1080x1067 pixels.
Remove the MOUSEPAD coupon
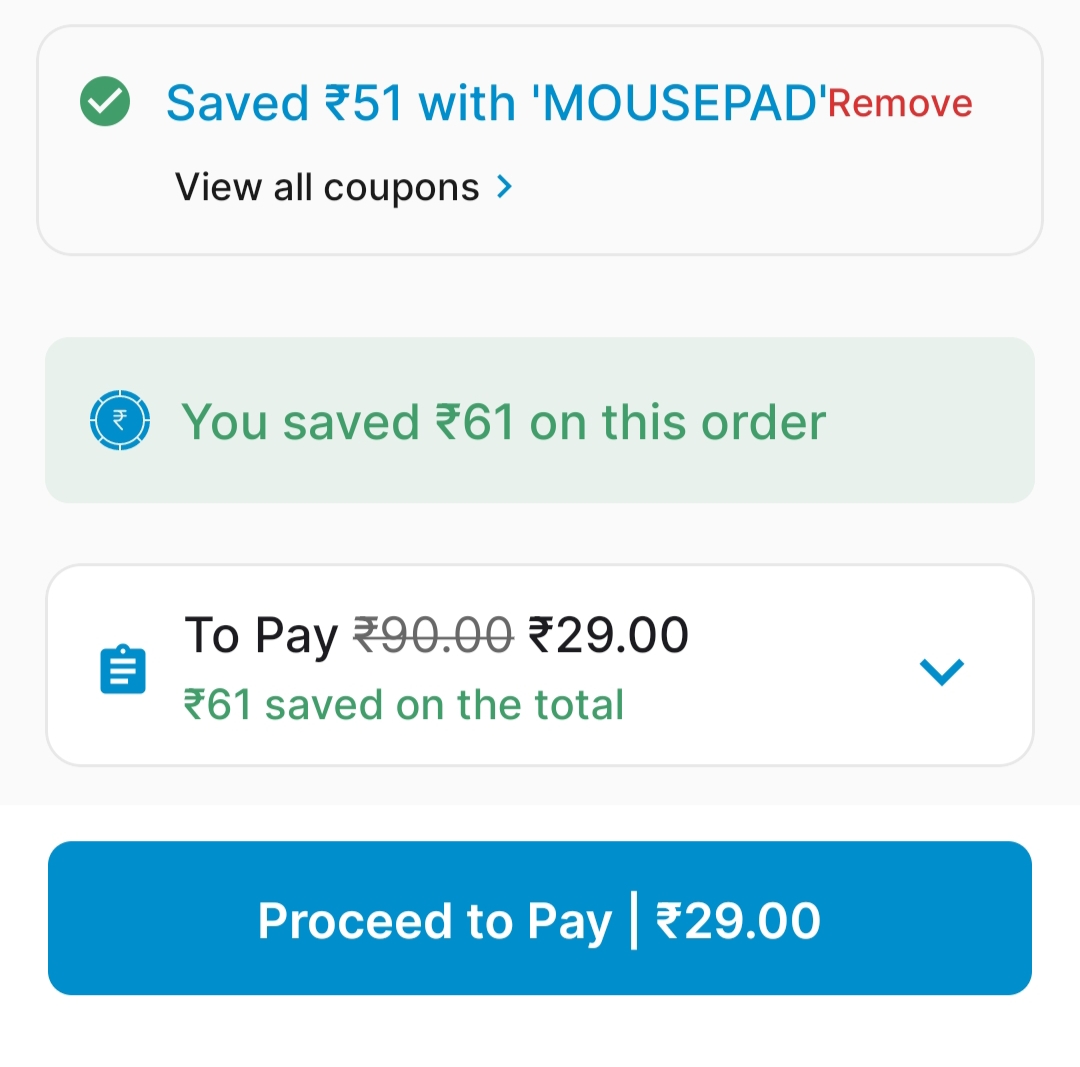pyautogui.click(x=900, y=103)
